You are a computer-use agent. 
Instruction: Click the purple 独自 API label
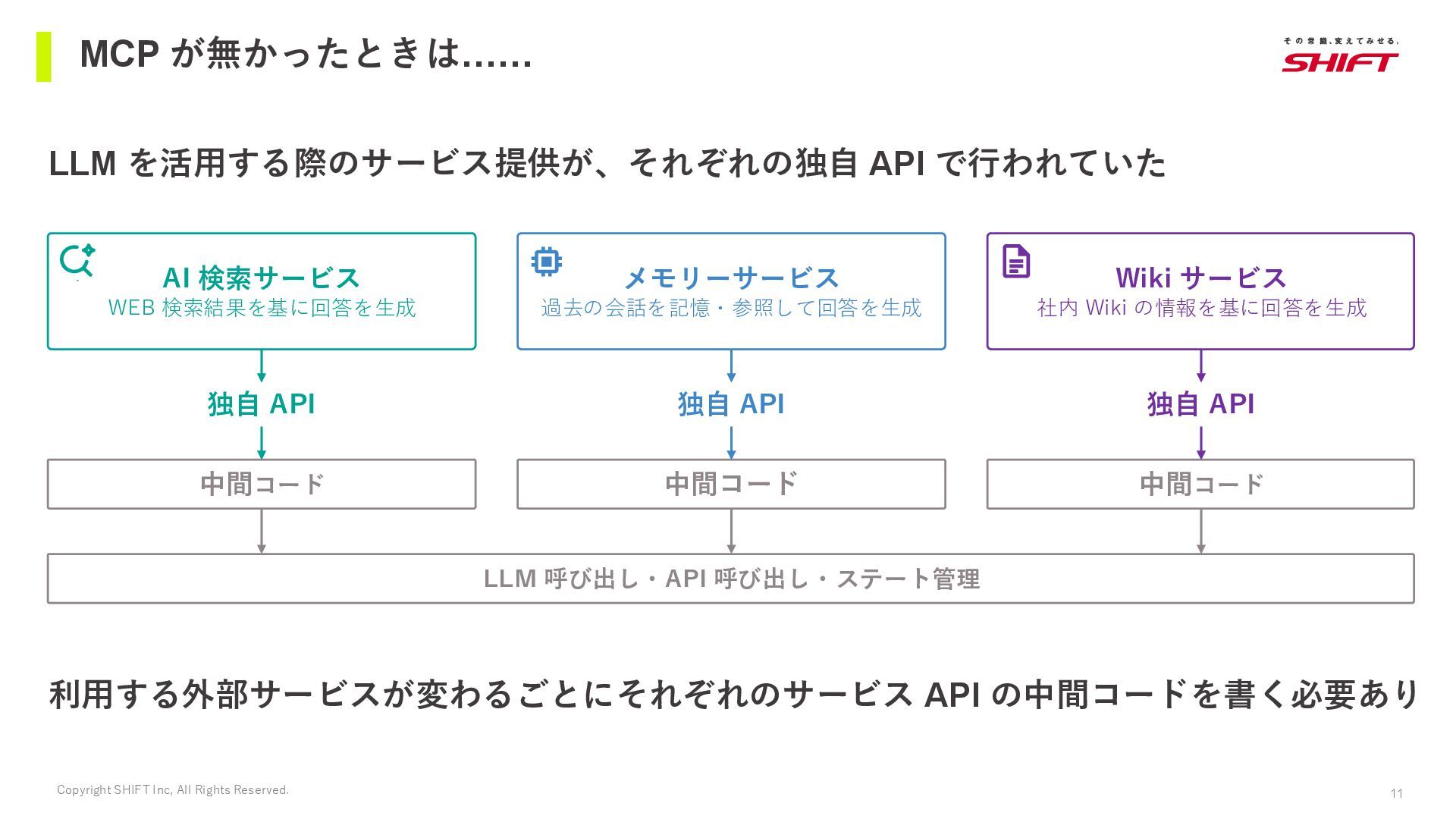pos(1200,404)
